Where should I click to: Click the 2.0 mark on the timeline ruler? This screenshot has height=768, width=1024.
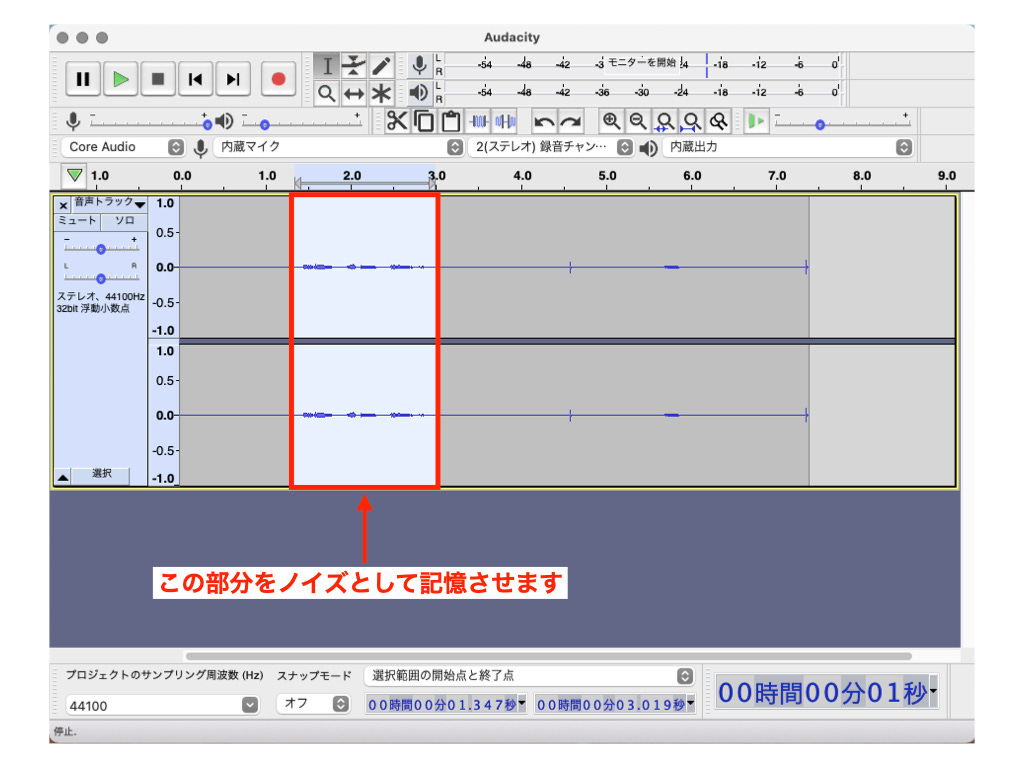[351, 175]
